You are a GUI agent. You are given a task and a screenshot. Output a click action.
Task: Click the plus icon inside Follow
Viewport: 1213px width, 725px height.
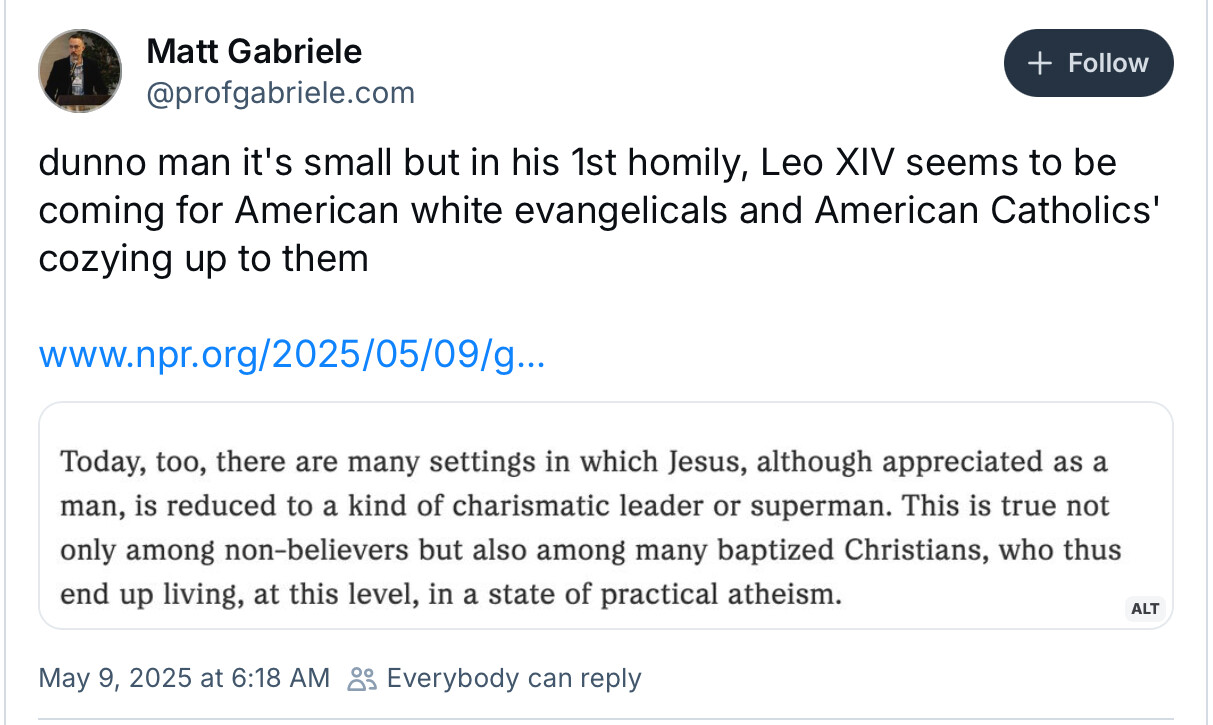click(x=1040, y=64)
